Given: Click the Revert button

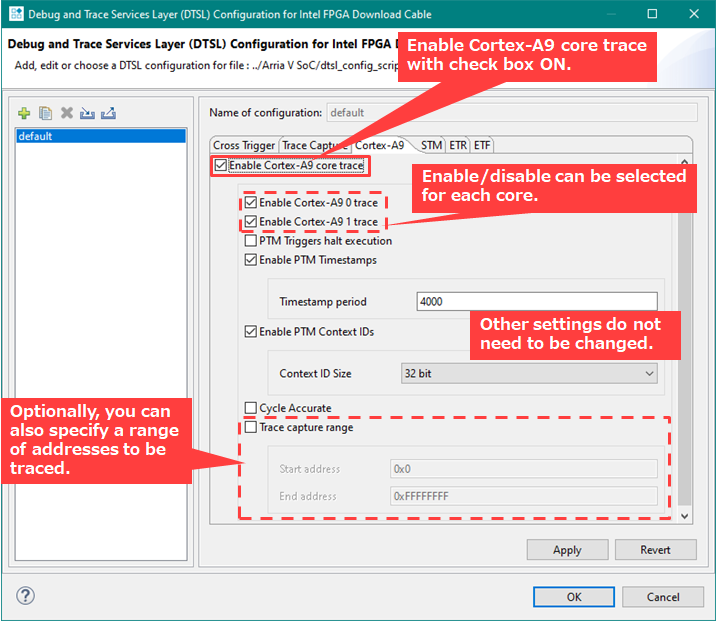Looking at the screenshot, I should (x=655, y=550).
